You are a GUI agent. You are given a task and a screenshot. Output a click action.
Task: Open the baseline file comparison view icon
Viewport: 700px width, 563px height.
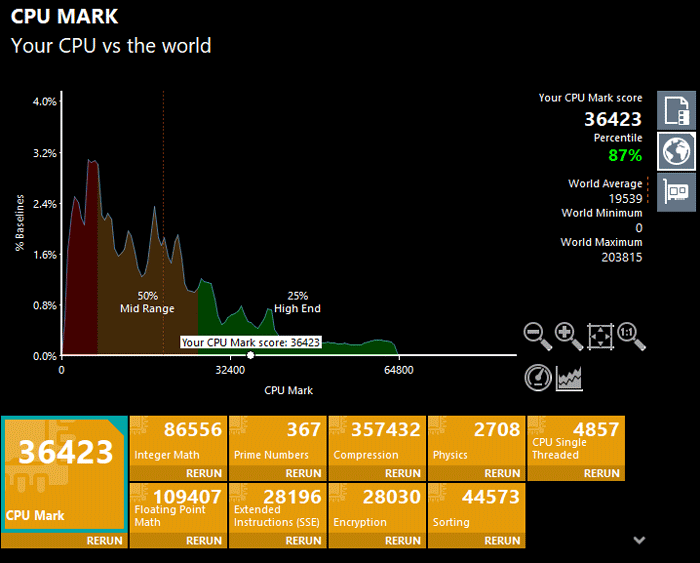676,109
